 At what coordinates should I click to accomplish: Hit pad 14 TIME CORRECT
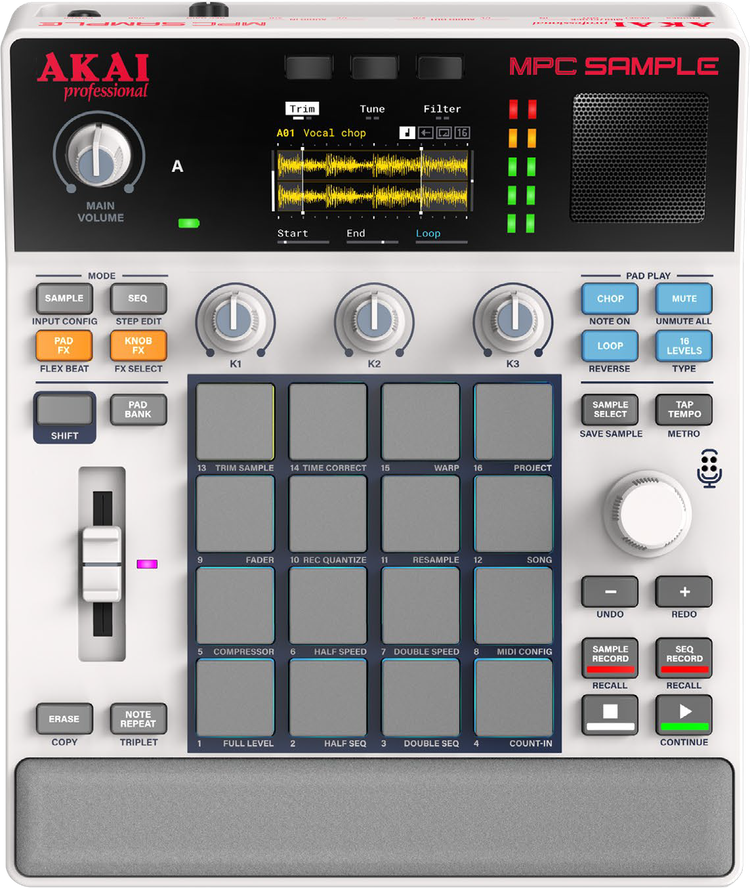tap(328, 422)
